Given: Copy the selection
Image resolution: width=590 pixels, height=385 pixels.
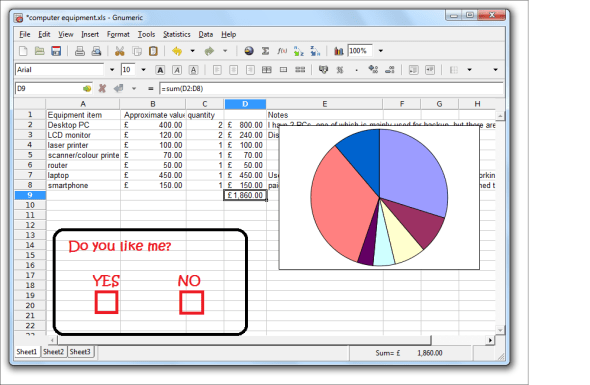Looking at the screenshot, I should [137, 51].
